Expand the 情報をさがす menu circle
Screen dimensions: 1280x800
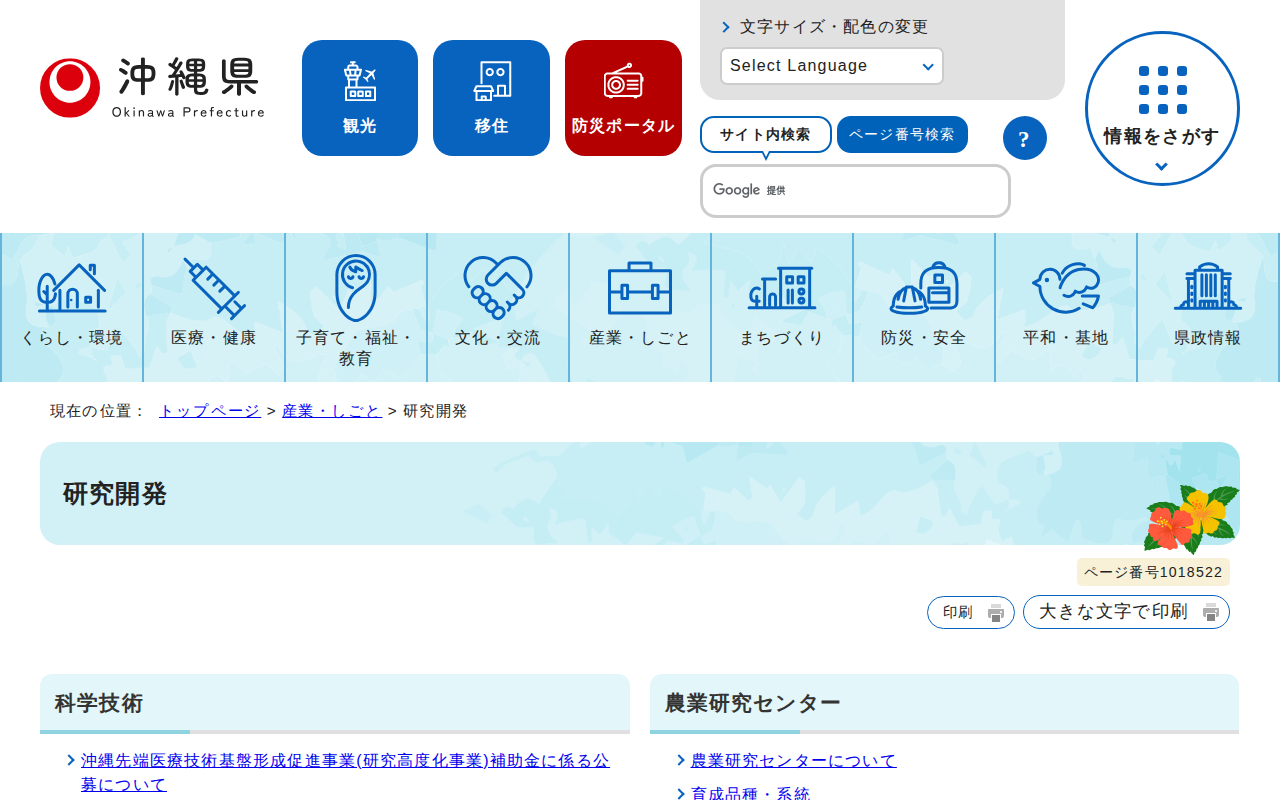(x=1162, y=109)
